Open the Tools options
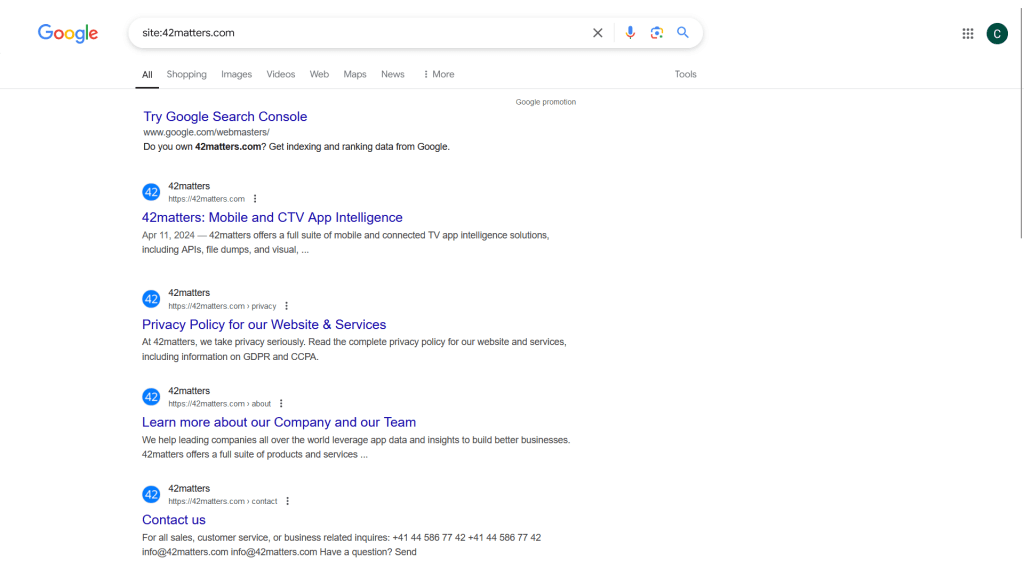 [685, 73]
